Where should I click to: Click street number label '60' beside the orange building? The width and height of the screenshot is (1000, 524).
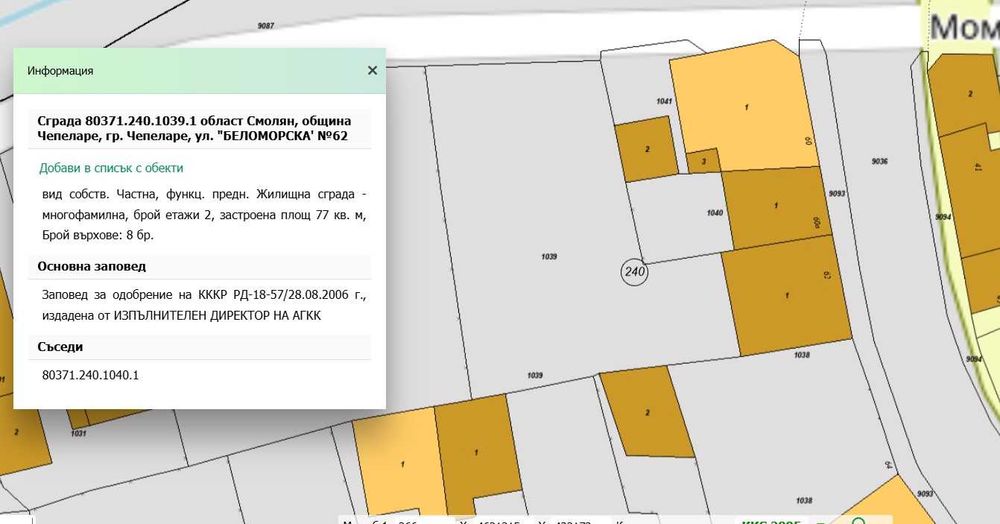tap(809, 141)
